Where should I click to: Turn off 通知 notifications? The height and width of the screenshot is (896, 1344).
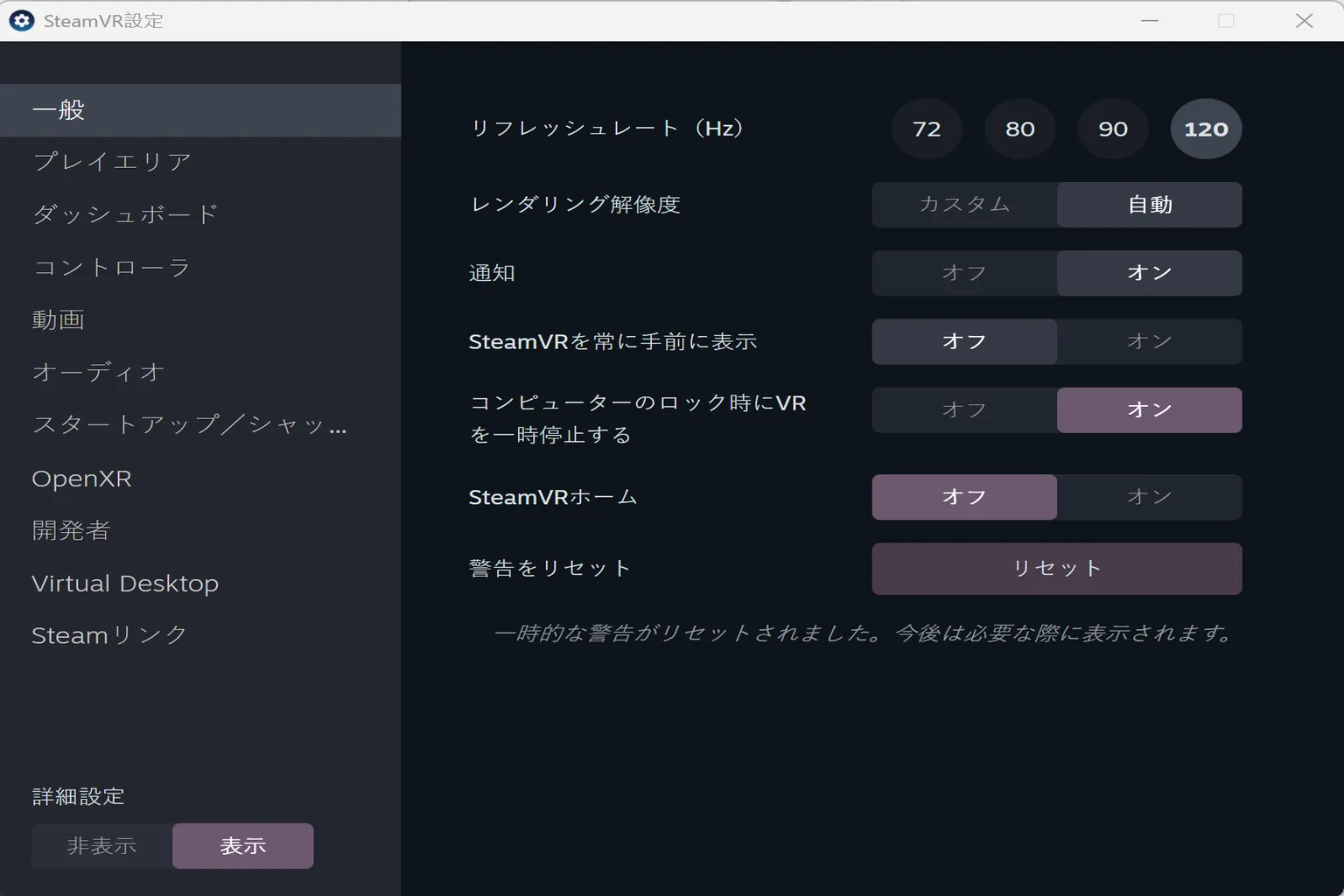click(x=963, y=272)
